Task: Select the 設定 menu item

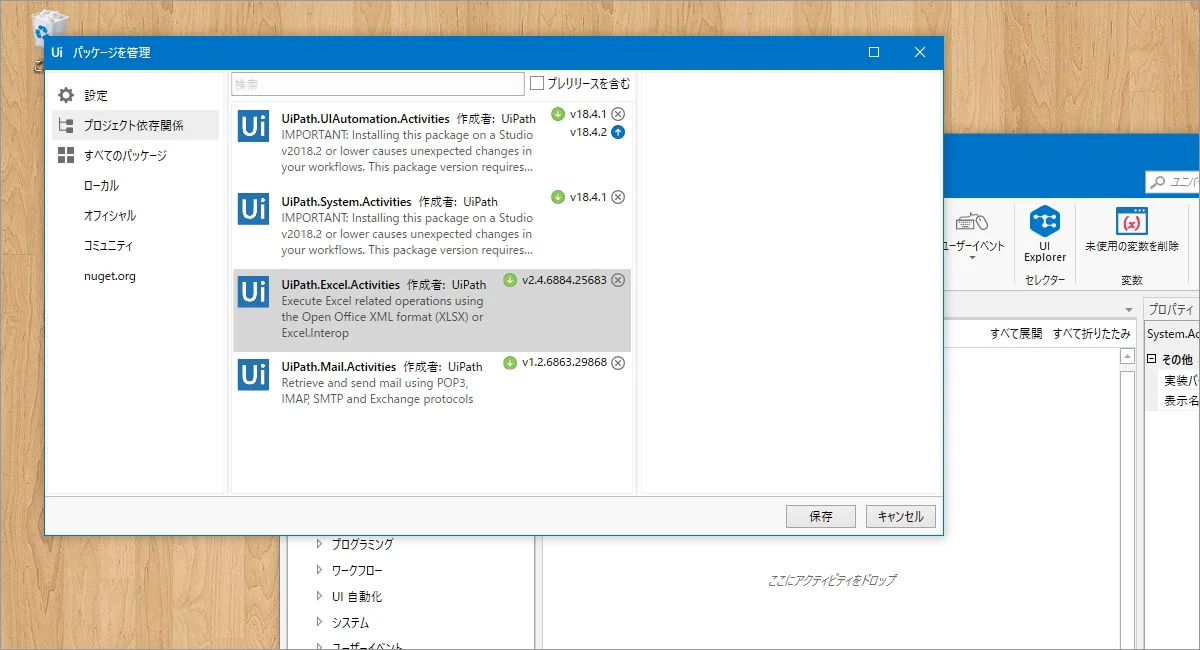Action: 96,95
